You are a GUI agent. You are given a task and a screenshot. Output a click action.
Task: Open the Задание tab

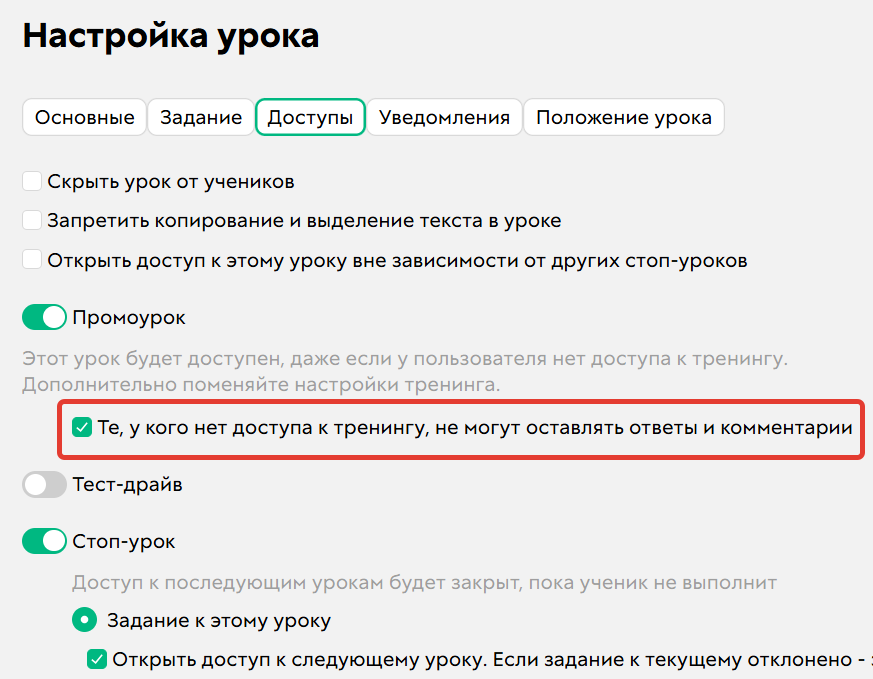[201, 117]
